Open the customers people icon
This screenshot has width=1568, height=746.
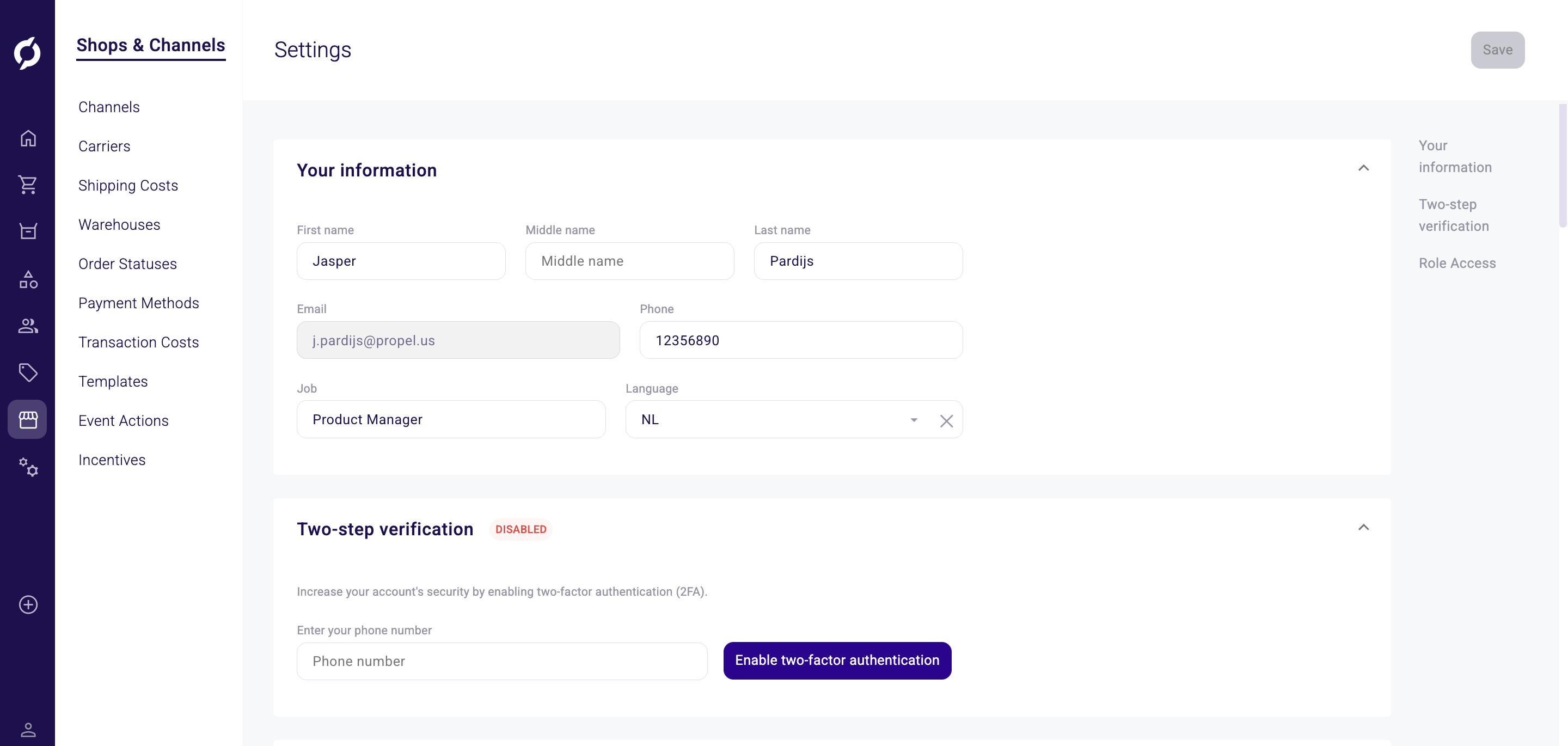[28, 326]
